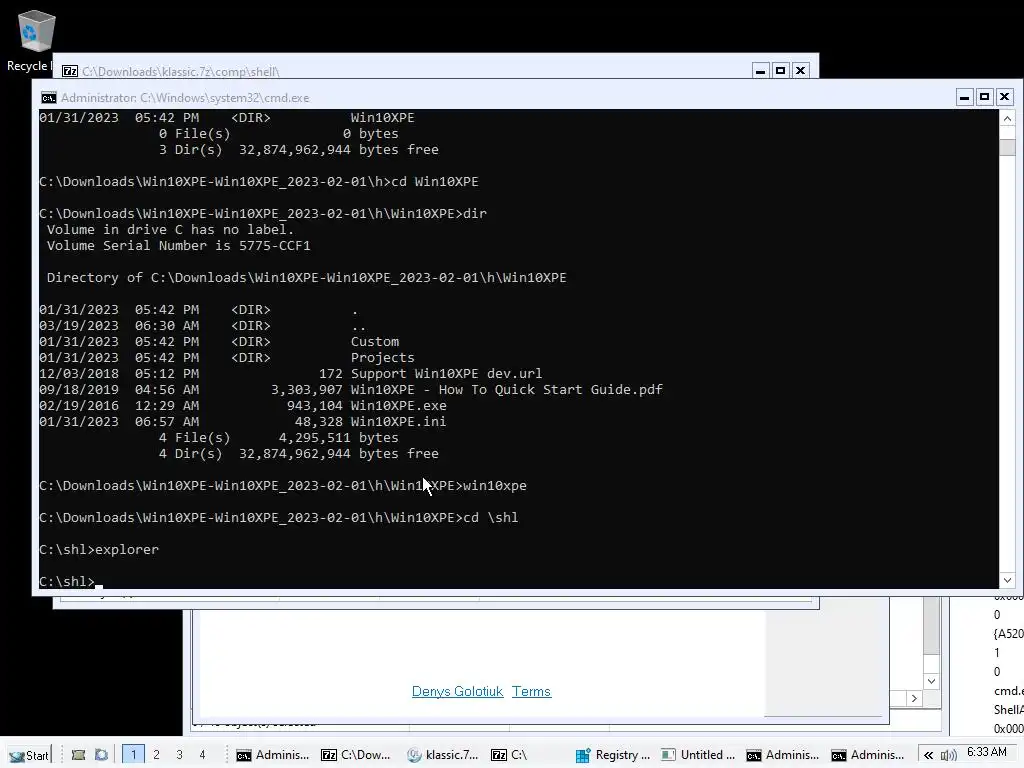Click the 7-Zip window title icon
The width and height of the screenshot is (1024, 768).
pyautogui.click(x=70, y=71)
